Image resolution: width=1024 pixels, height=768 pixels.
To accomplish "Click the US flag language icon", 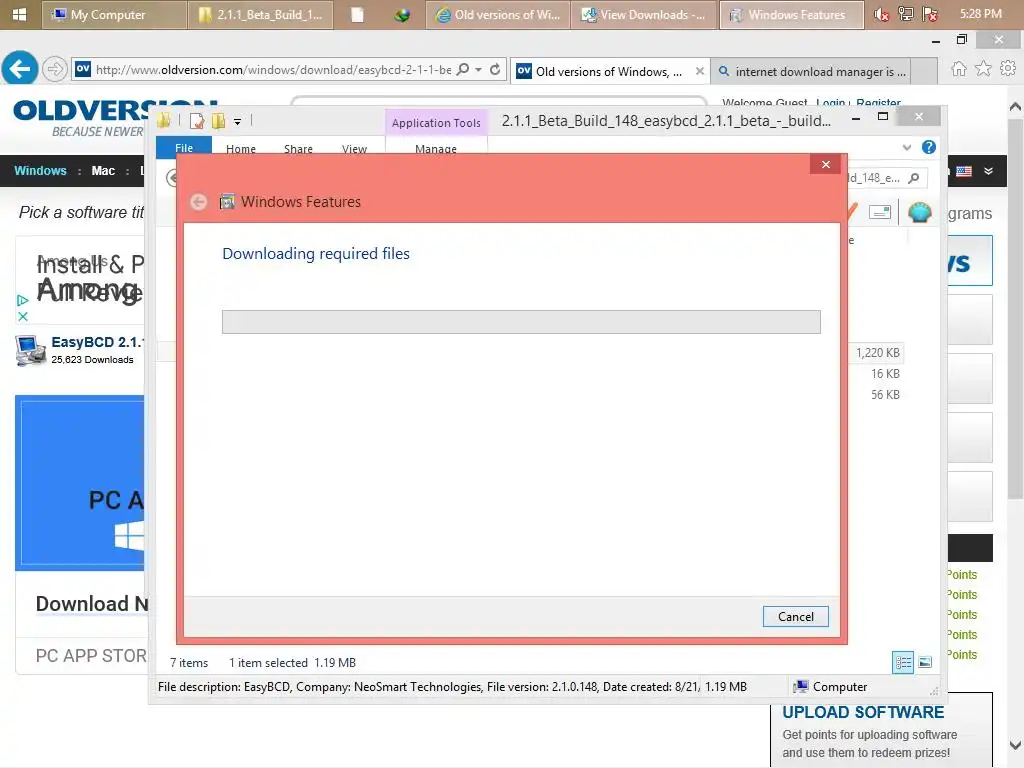I will coord(964,171).
